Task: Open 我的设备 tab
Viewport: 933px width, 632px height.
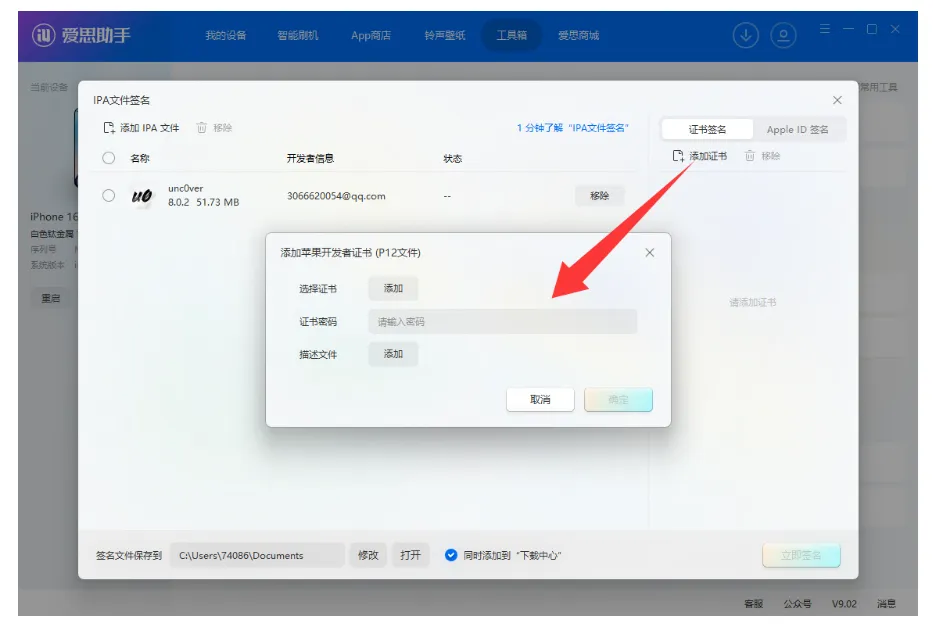Action: pyautogui.click(x=226, y=36)
